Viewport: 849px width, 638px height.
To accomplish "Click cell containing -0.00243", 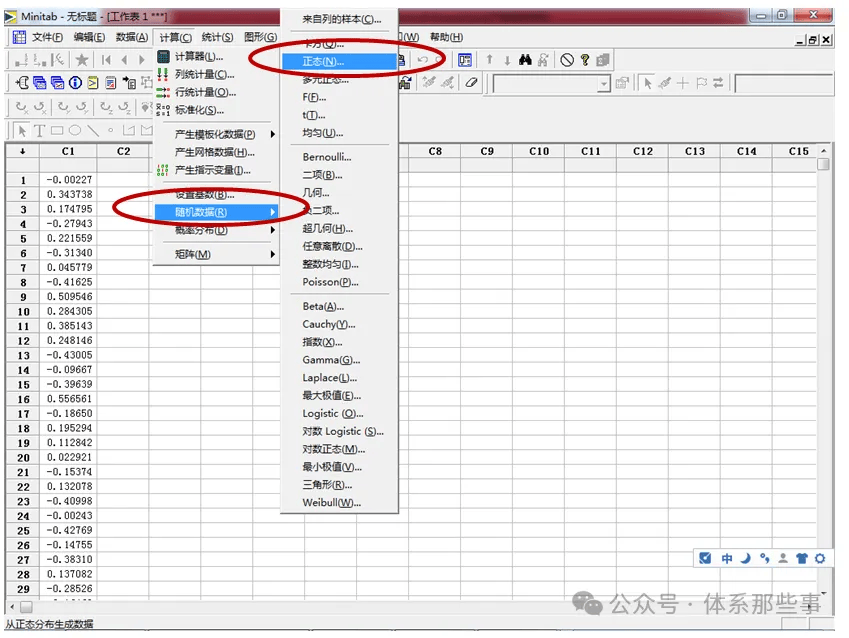I will click(x=68, y=516).
